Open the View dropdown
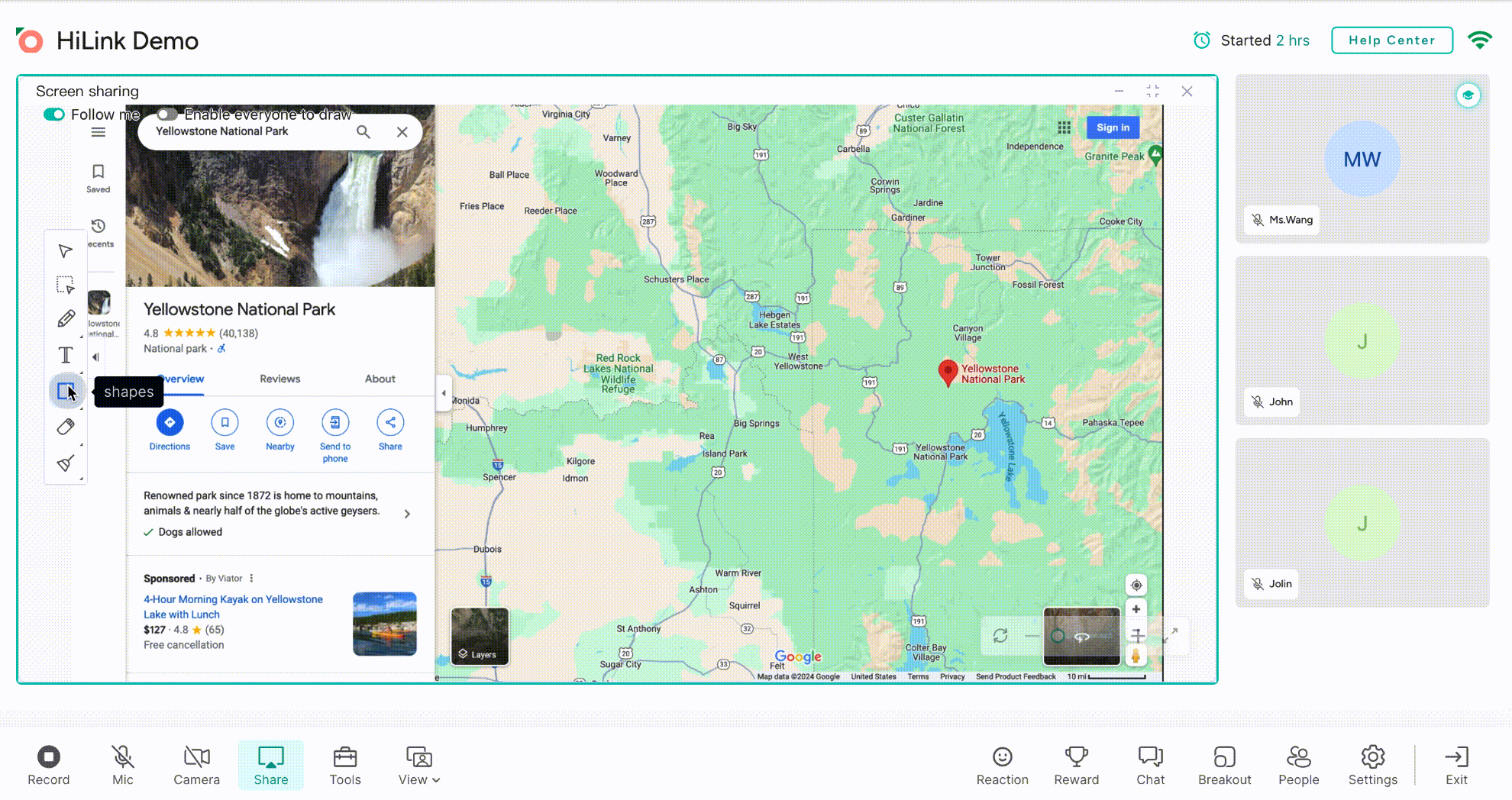This screenshot has width=1512, height=800. coord(419,766)
